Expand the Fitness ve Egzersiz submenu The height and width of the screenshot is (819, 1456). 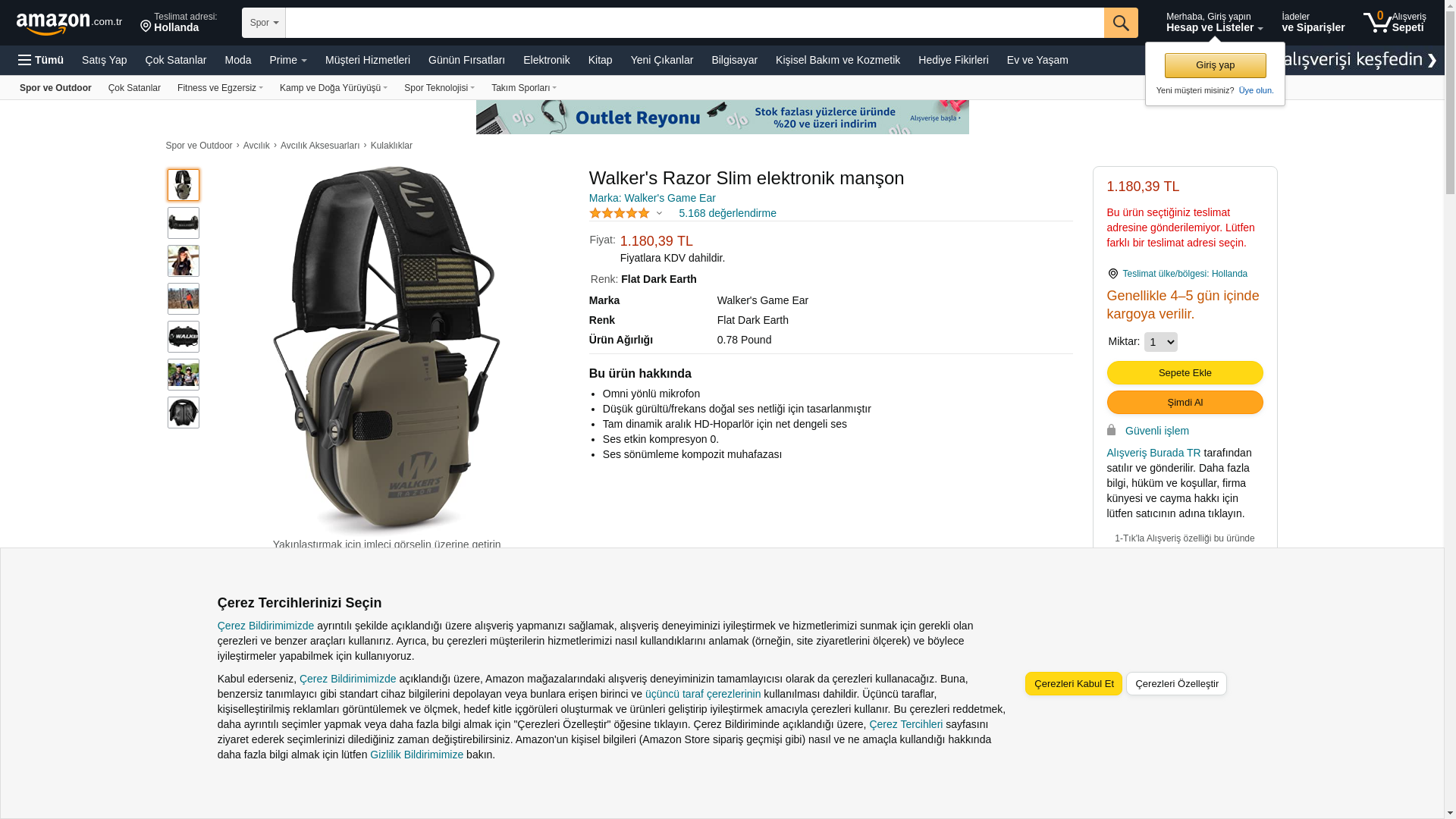point(220,88)
